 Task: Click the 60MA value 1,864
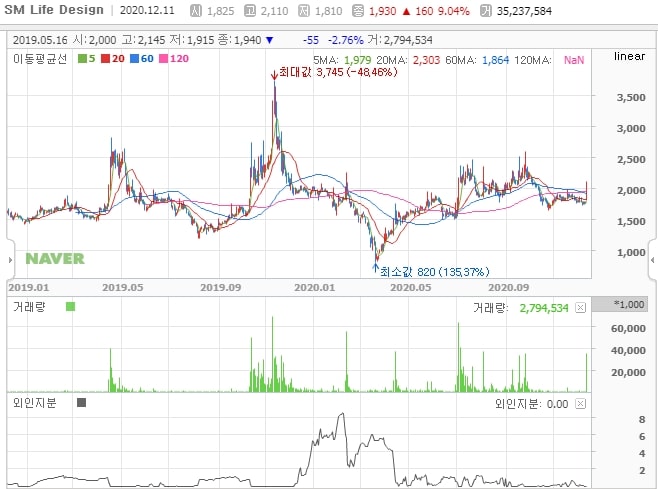(x=496, y=60)
